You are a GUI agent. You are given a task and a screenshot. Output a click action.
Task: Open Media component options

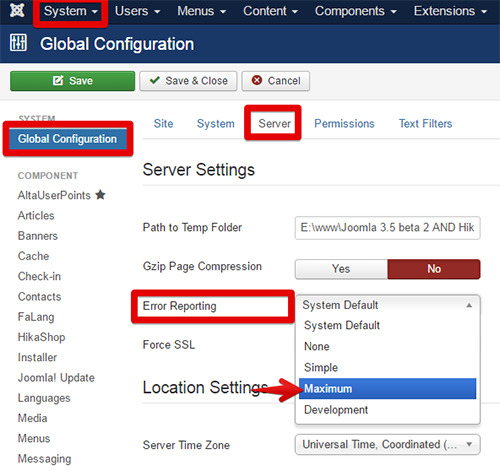pyautogui.click(x=32, y=418)
